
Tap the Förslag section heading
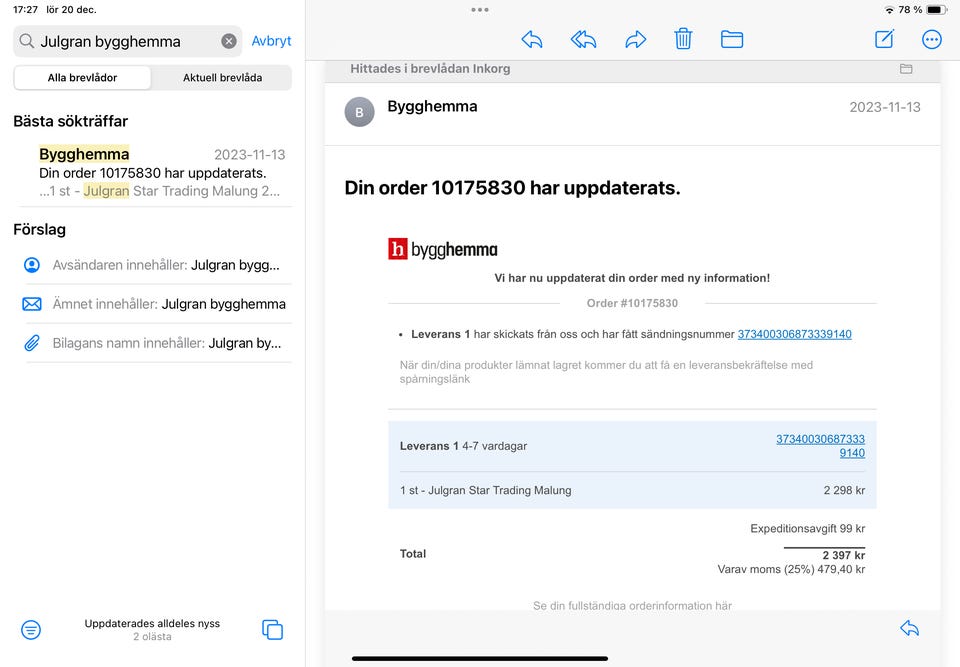coord(39,230)
